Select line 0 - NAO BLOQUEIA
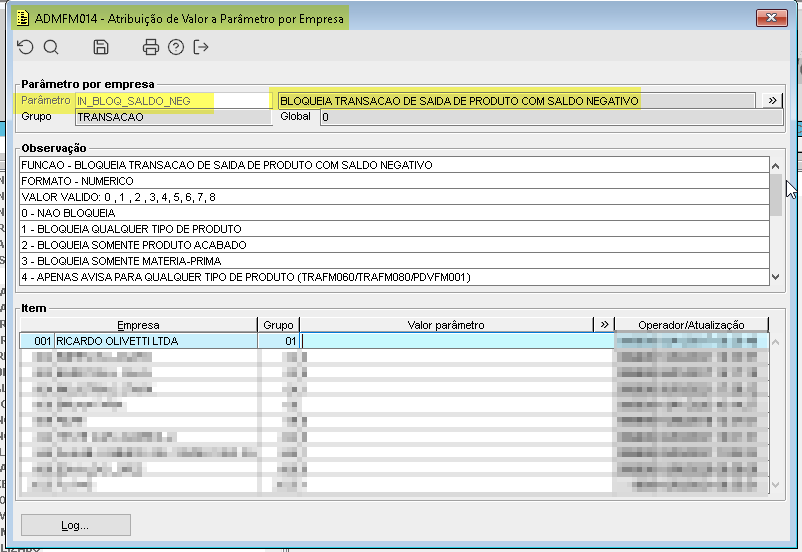The image size is (802, 552). pos(394,213)
